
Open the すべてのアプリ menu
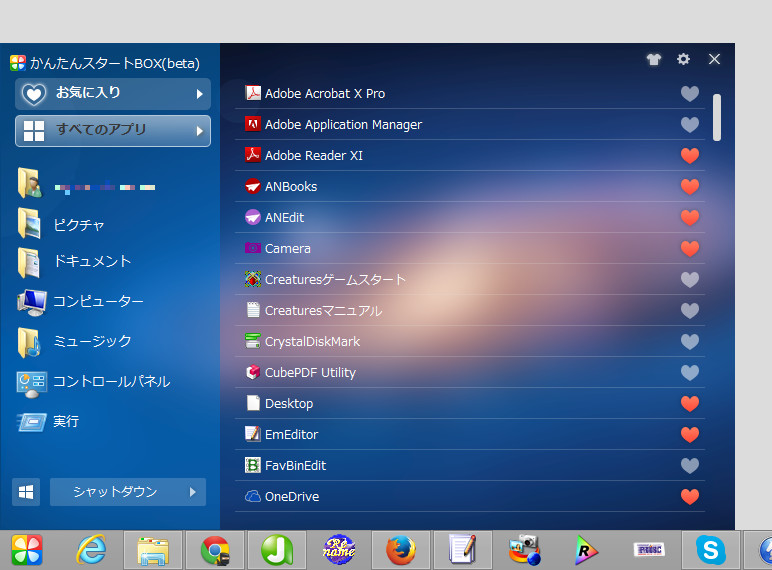(113, 131)
